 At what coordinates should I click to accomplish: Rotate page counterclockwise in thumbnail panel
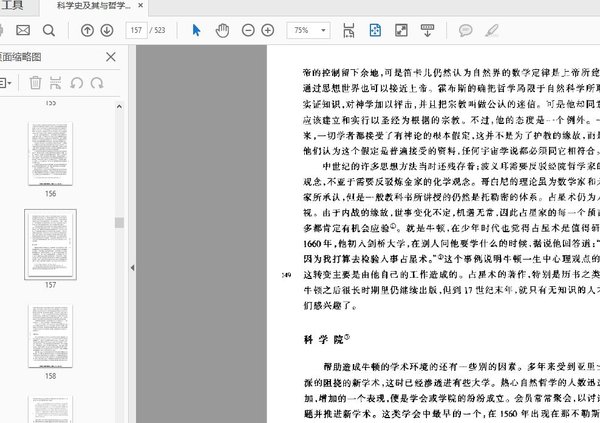click(x=77, y=83)
